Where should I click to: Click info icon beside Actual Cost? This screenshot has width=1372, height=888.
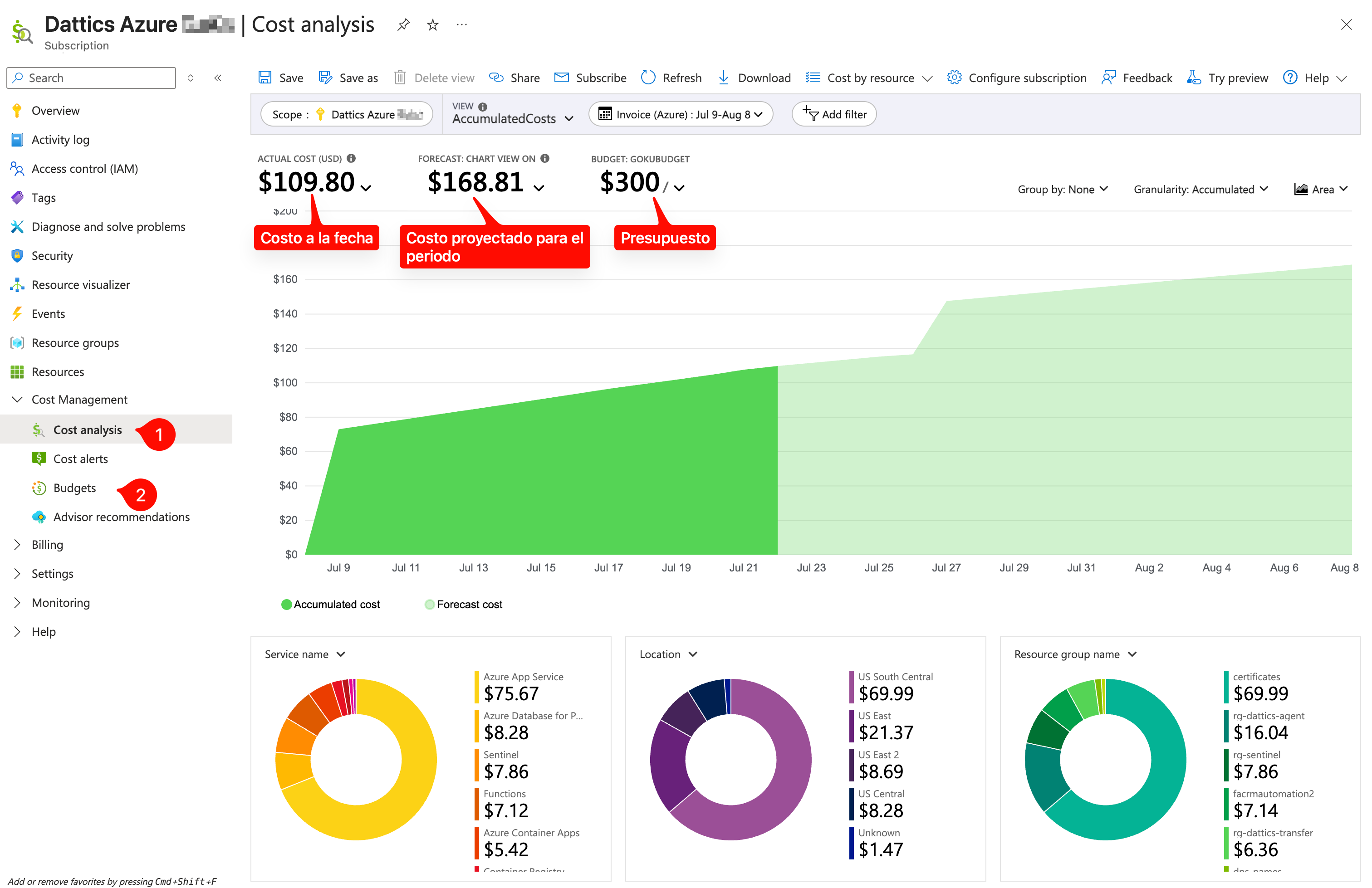tap(351, 158)
